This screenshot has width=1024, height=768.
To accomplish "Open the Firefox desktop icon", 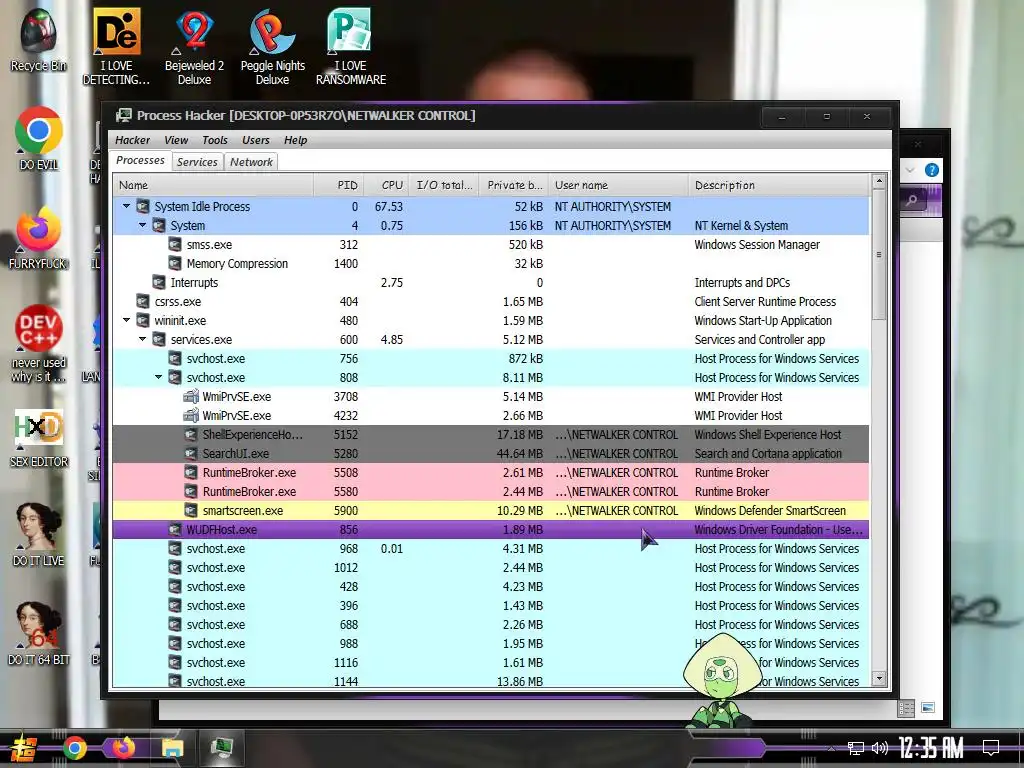I will pos(38,238).
